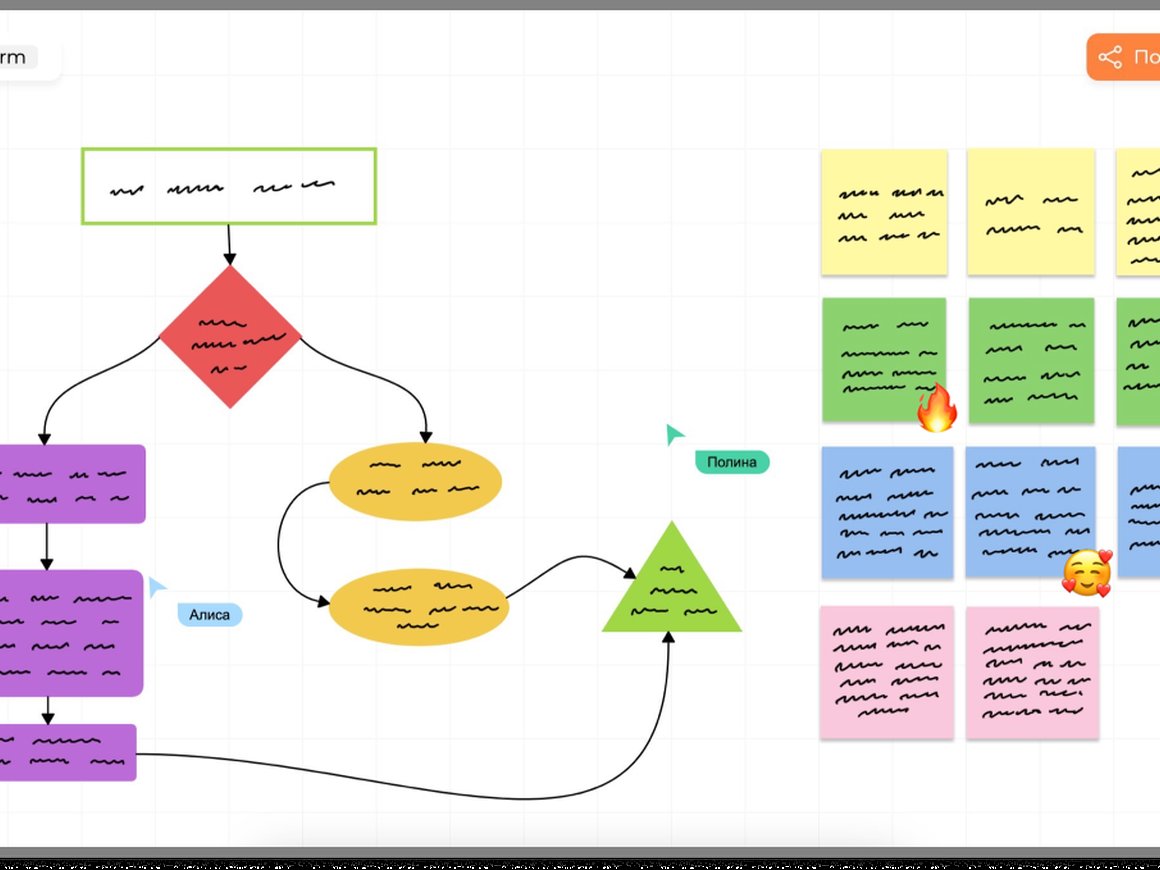
Task: Select the lower yellow ellipse shape
Action: [419, 607]
